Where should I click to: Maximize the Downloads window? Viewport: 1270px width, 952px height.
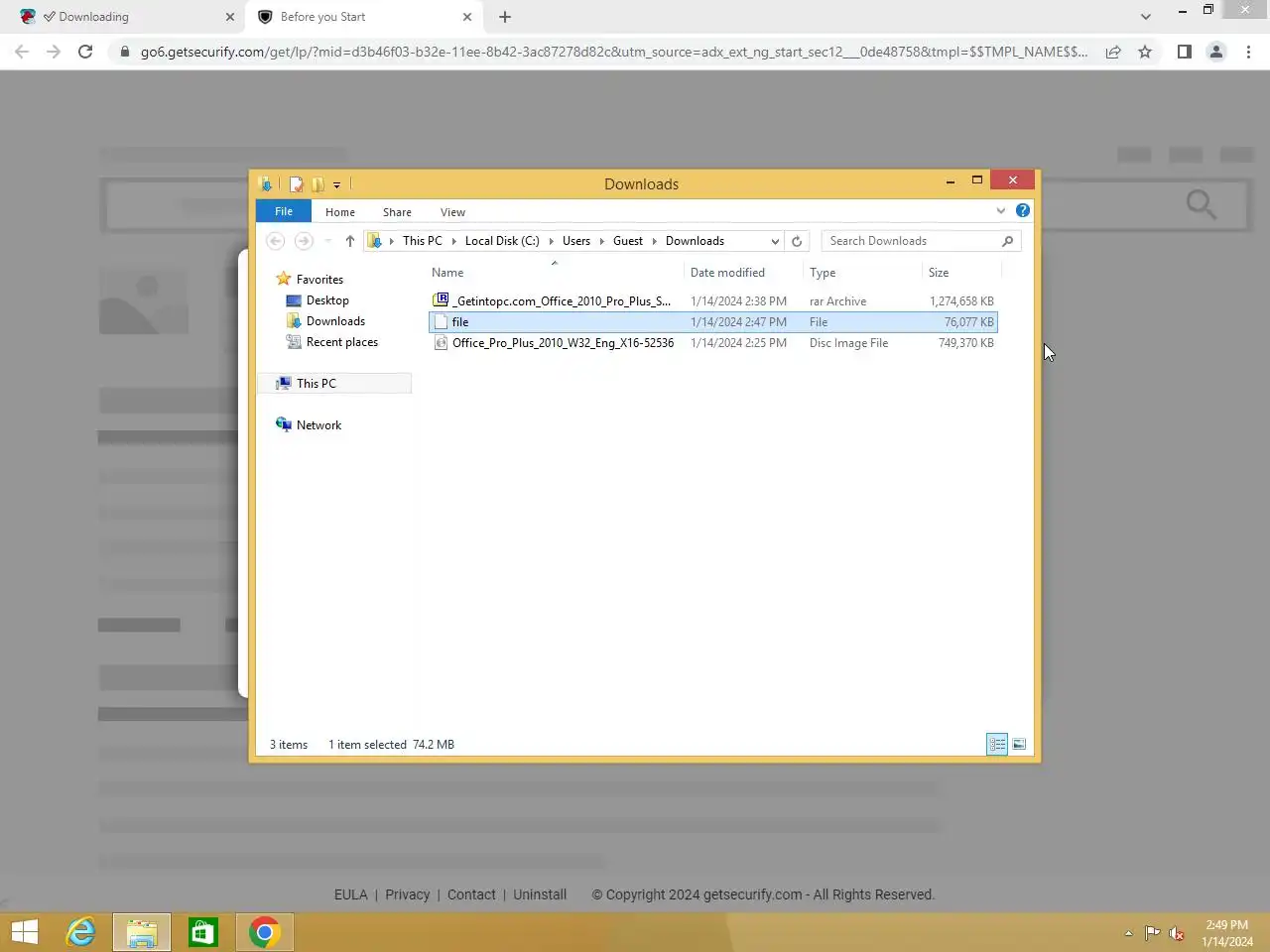point(977,180)
